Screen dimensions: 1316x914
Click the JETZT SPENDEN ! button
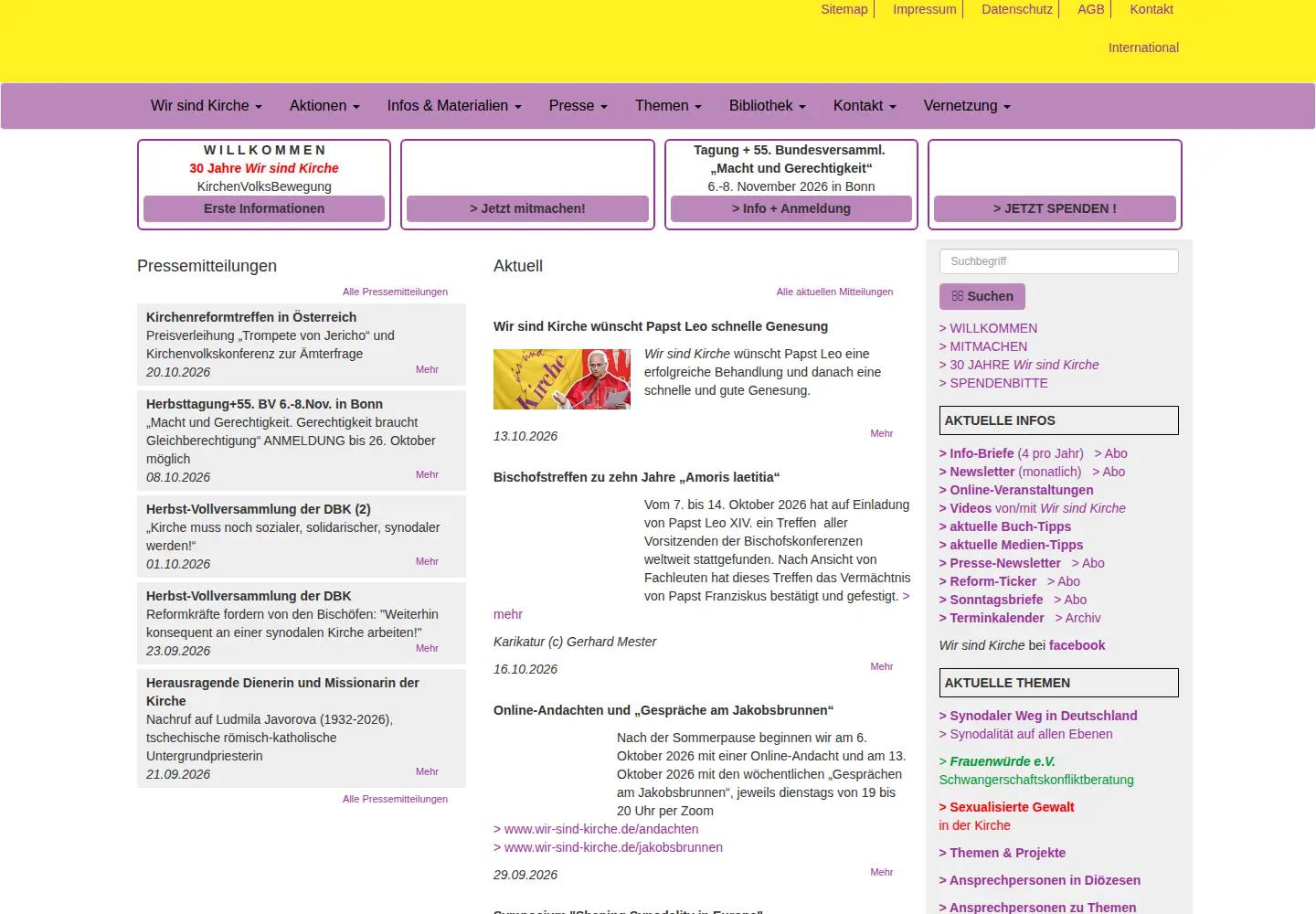[1055, 208]
